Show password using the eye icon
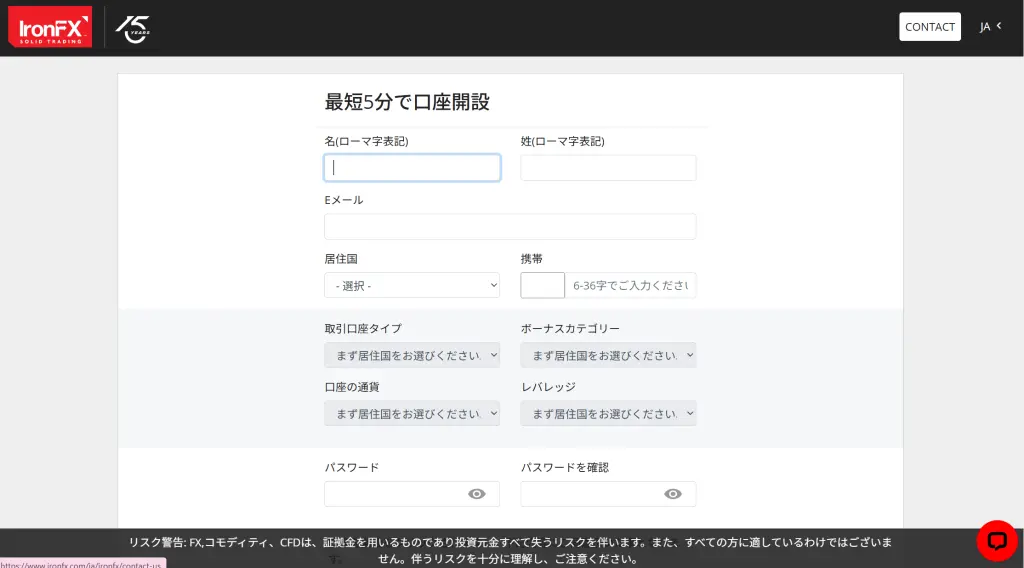This screenshot has width=1024, height=568. click(477, 494)
